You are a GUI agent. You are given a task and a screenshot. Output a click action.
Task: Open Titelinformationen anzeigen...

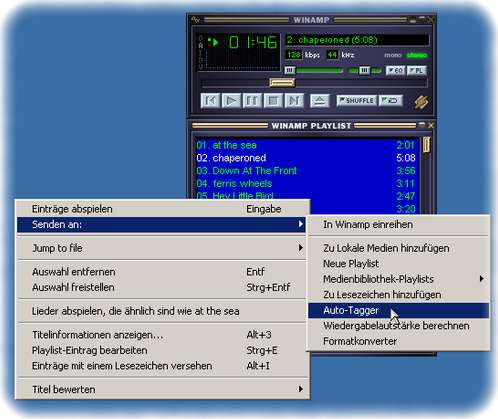coord(162,335)
